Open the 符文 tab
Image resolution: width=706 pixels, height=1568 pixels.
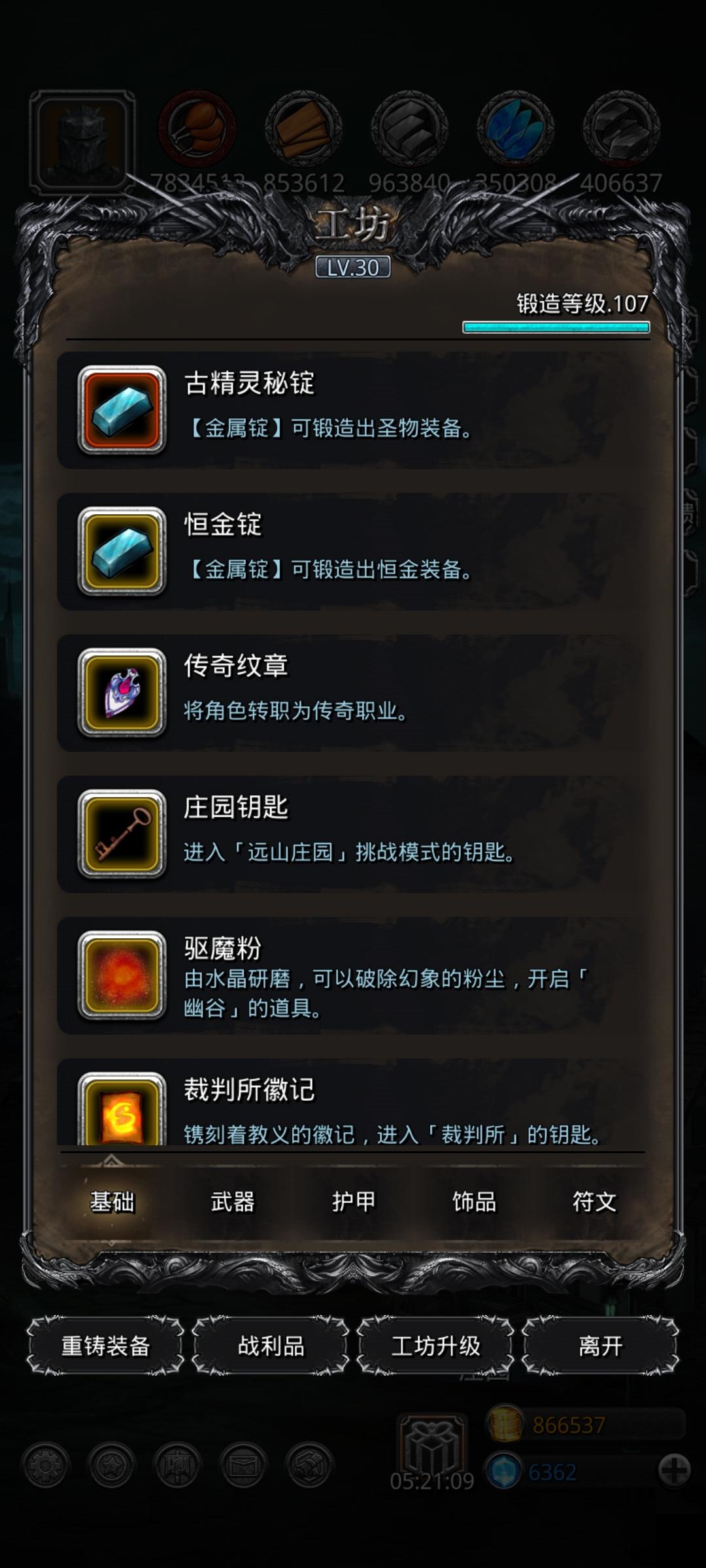(x=594, y=1201)
